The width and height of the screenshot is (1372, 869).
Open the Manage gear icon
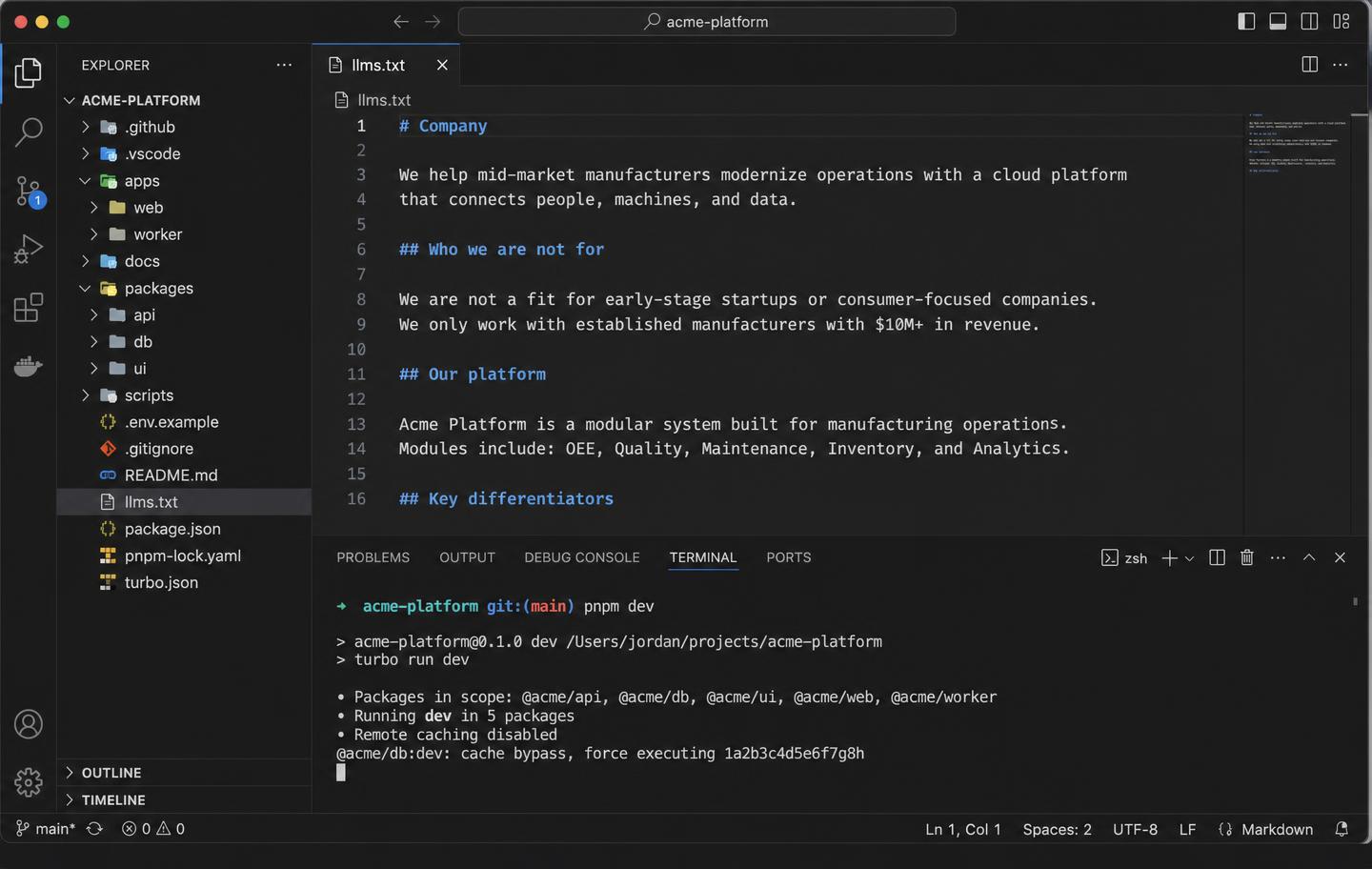[x=29, y=782]
